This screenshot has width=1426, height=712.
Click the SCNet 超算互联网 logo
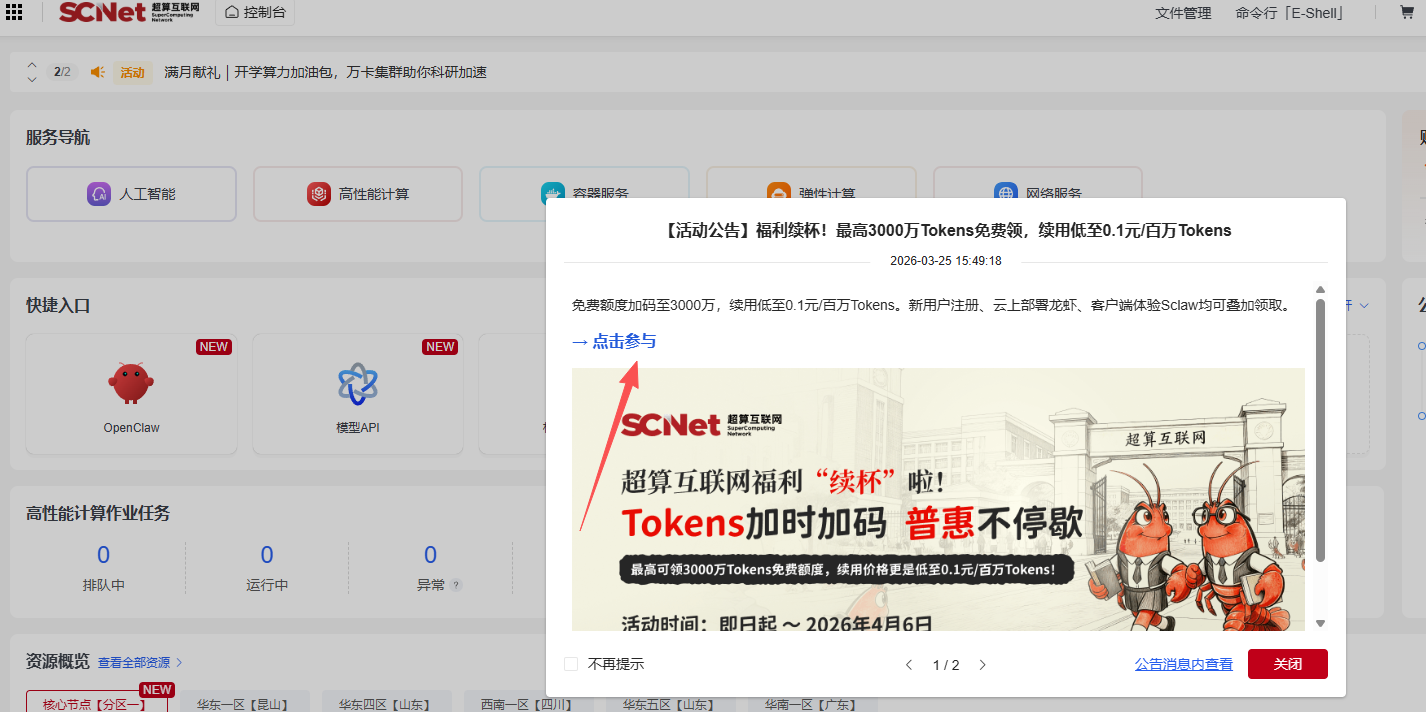pos(127,13)
